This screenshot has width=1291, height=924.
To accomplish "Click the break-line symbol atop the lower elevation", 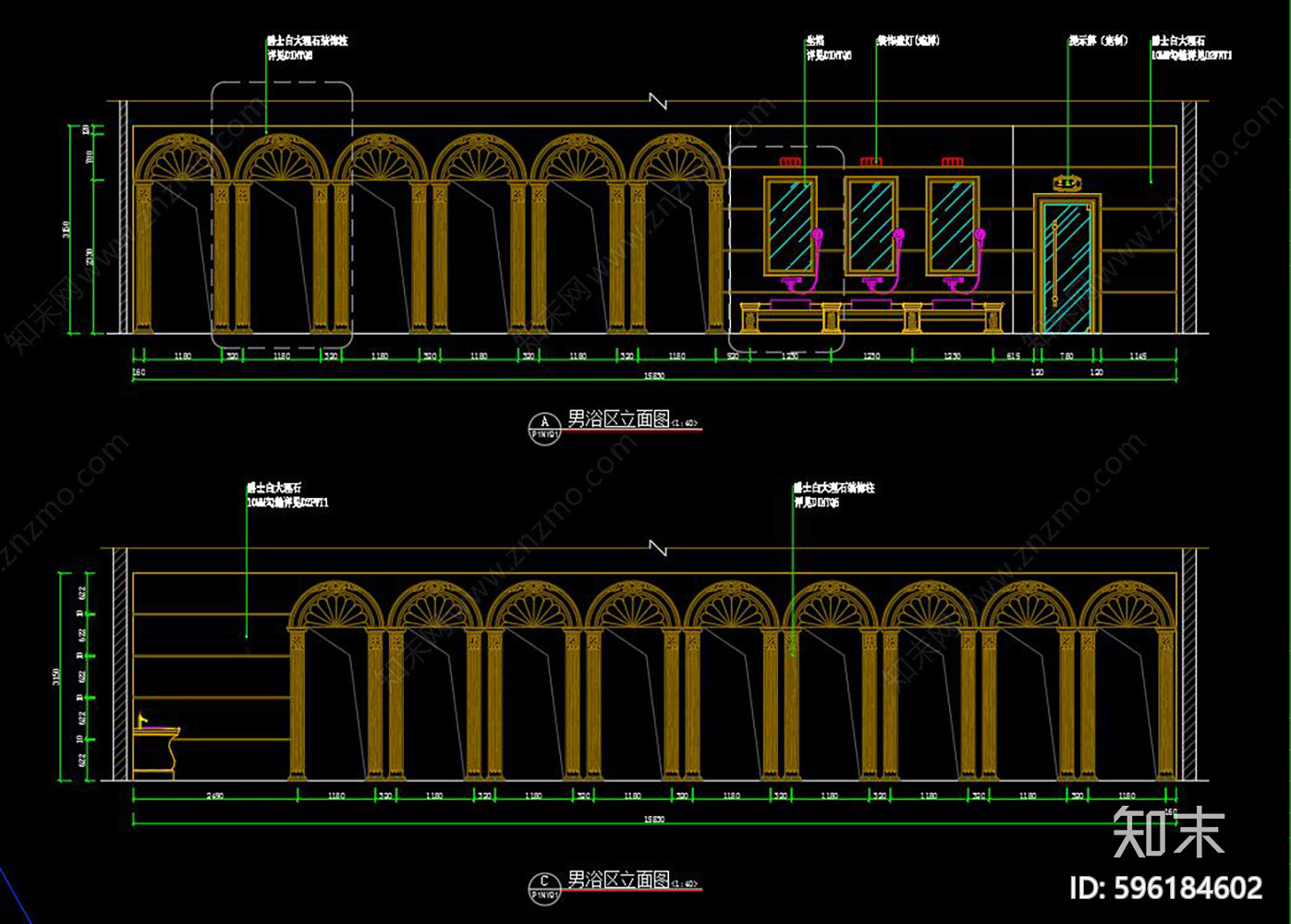I will coord(658,549).
